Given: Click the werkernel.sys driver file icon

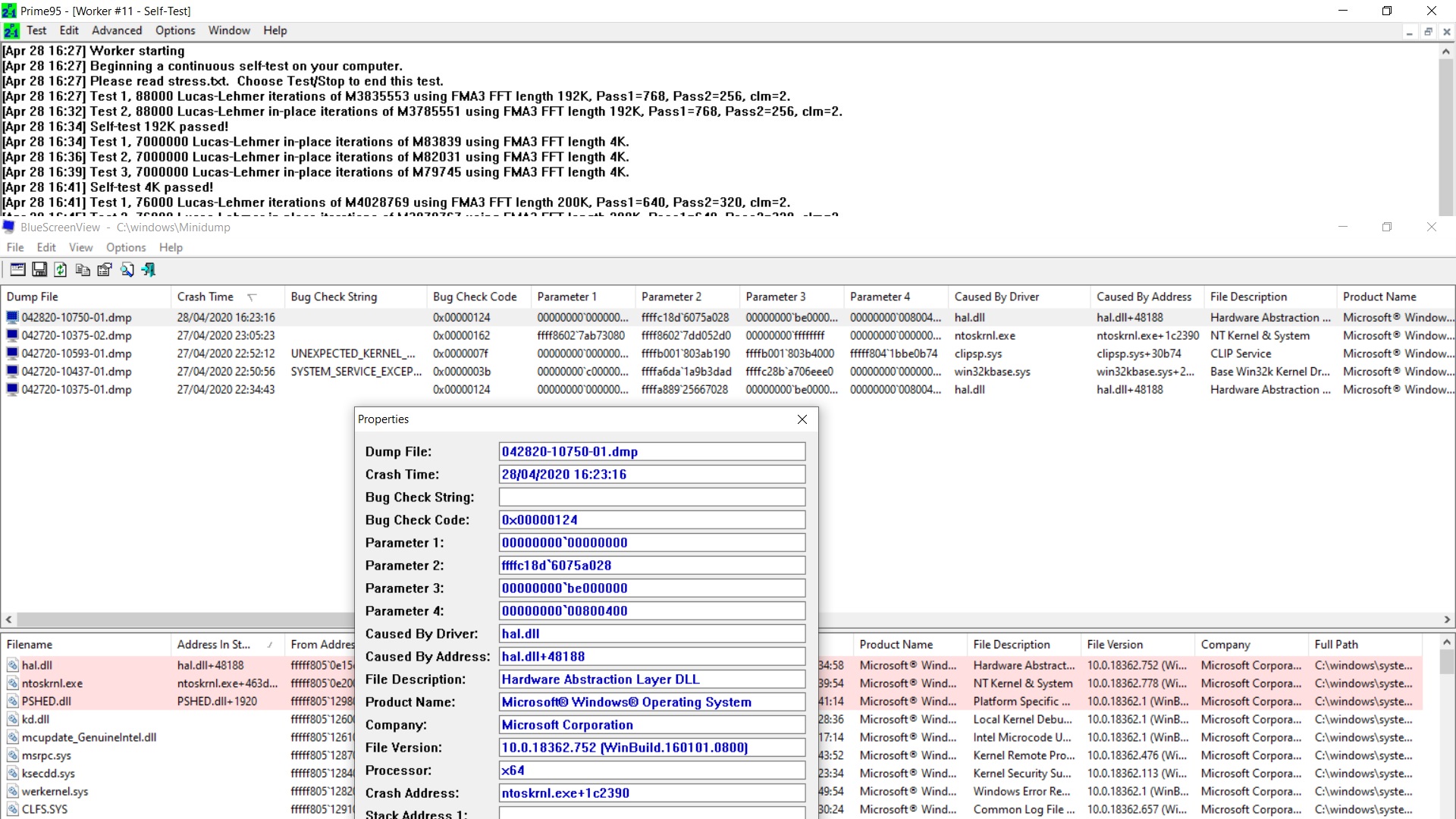Looking at the screenshot, I should pyautogui.click(x=13, y=792).
